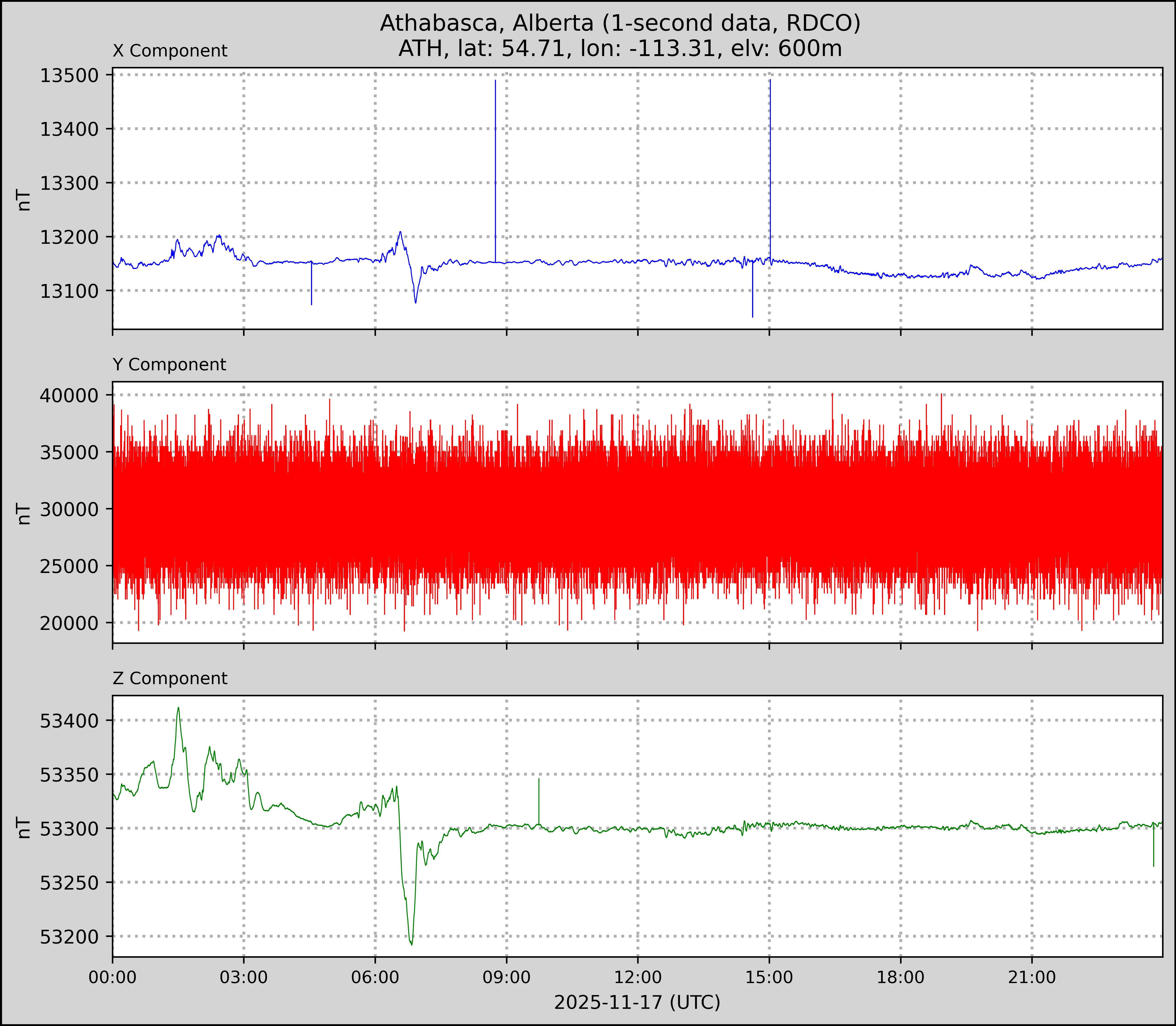Image resolution: width=1176 pixels, height=1026 pixels.
Task: Click the Z component peak near 01:30
Action: tap(179, 709)
